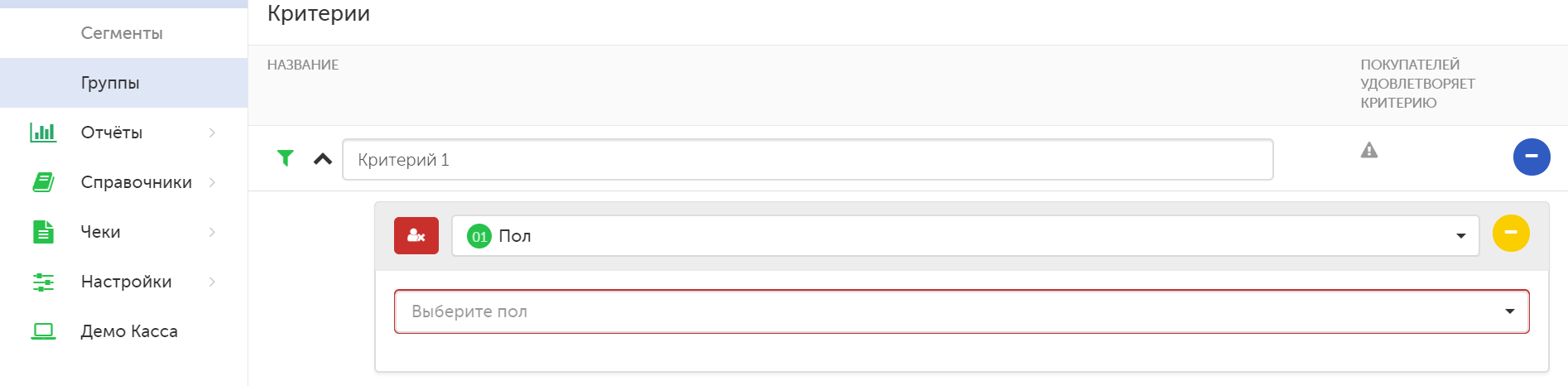This screenshot has height=386, width=1568.
Task: Click the warning triangle icon
Action: coord(1369,150)
